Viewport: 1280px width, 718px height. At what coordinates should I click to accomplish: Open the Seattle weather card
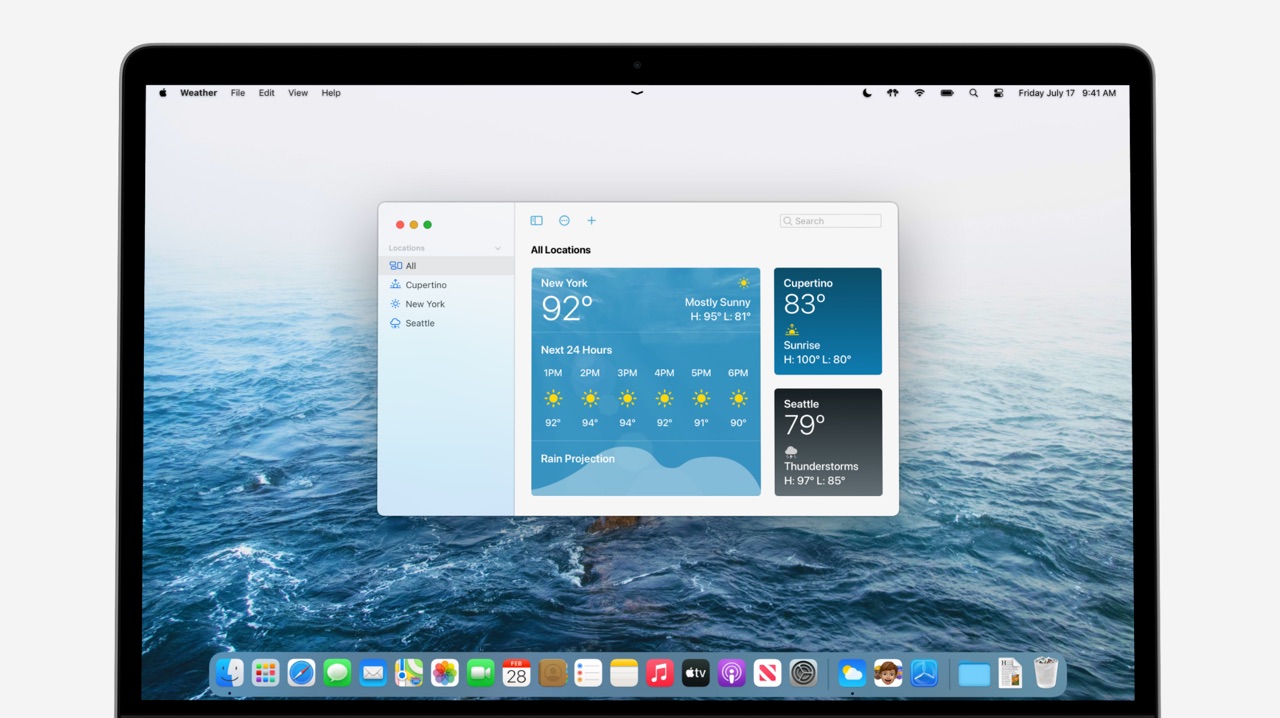(828, 442)
